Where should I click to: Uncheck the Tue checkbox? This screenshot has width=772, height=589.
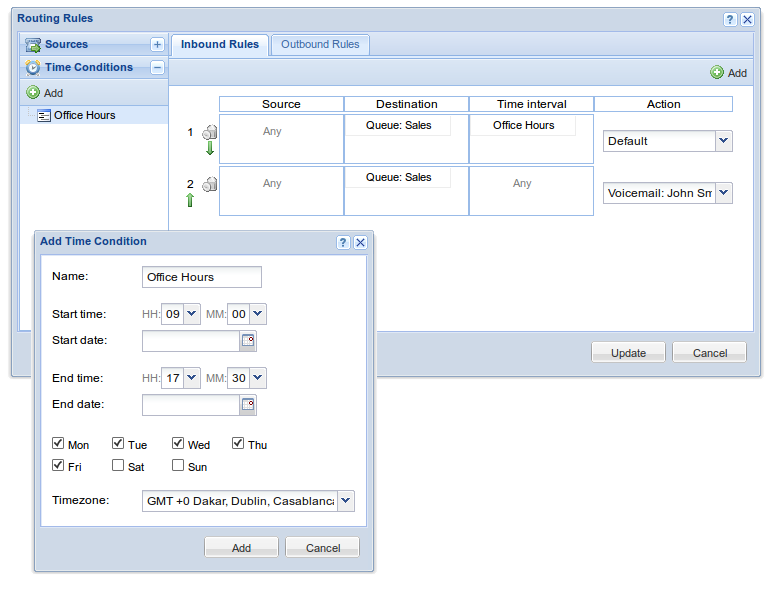coord(118,443)
